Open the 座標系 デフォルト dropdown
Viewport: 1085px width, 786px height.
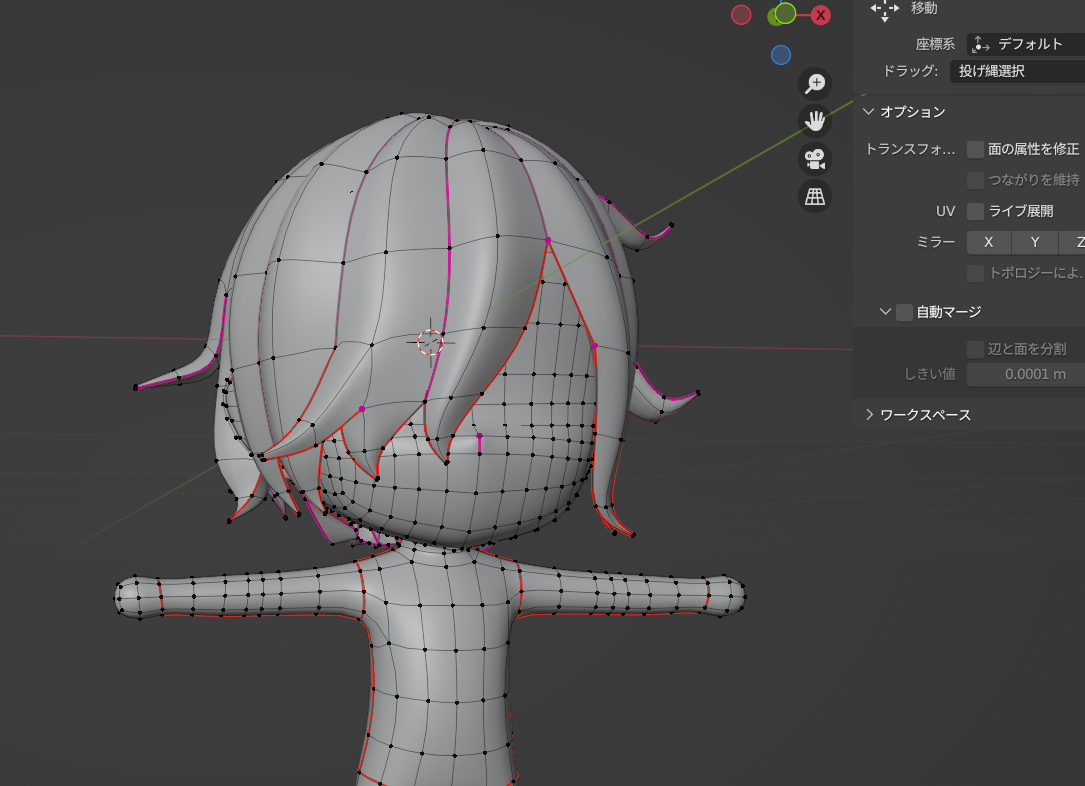point(1025,44)
